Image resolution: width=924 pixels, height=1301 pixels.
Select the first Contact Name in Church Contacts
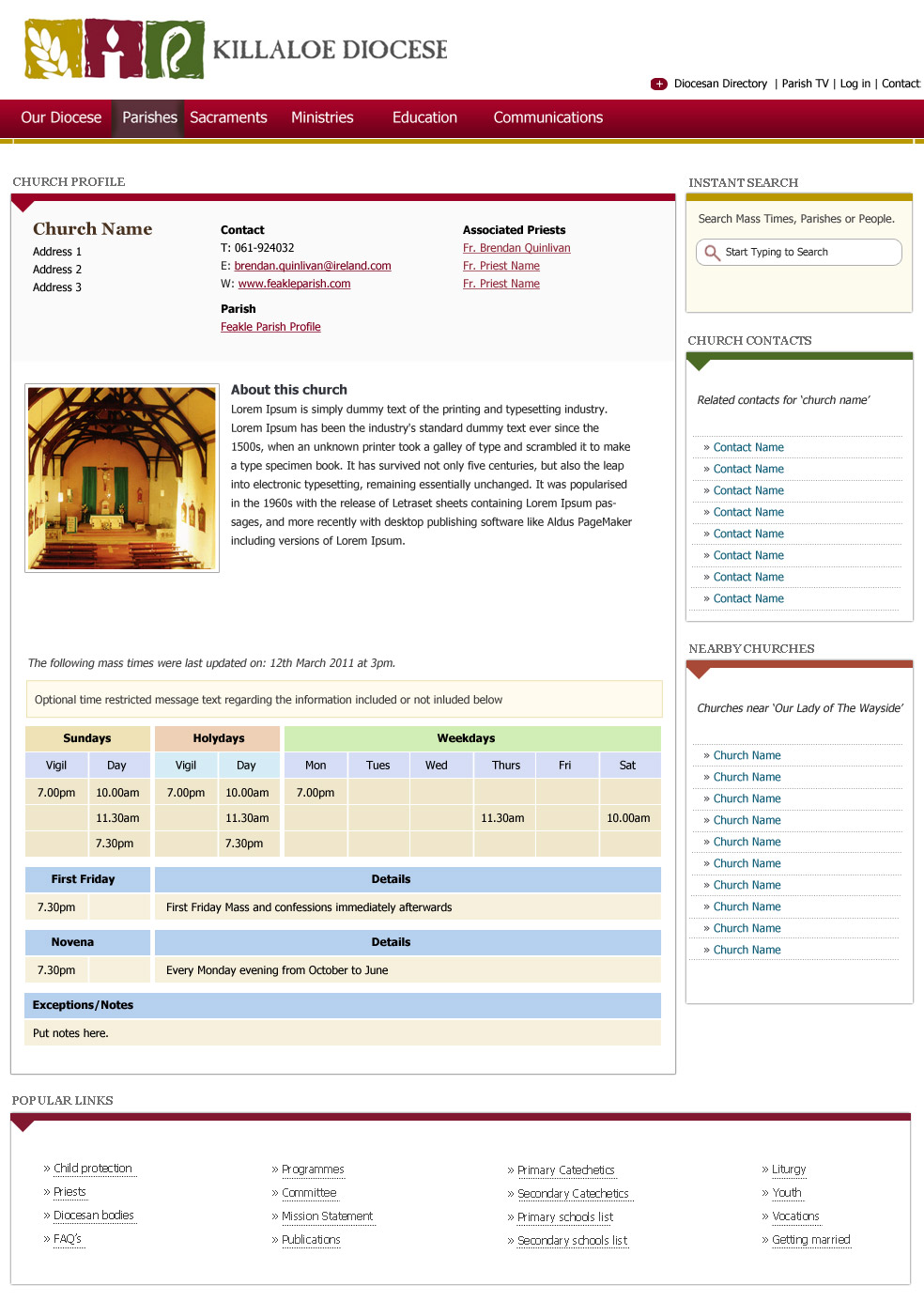[x=748, y=447]
